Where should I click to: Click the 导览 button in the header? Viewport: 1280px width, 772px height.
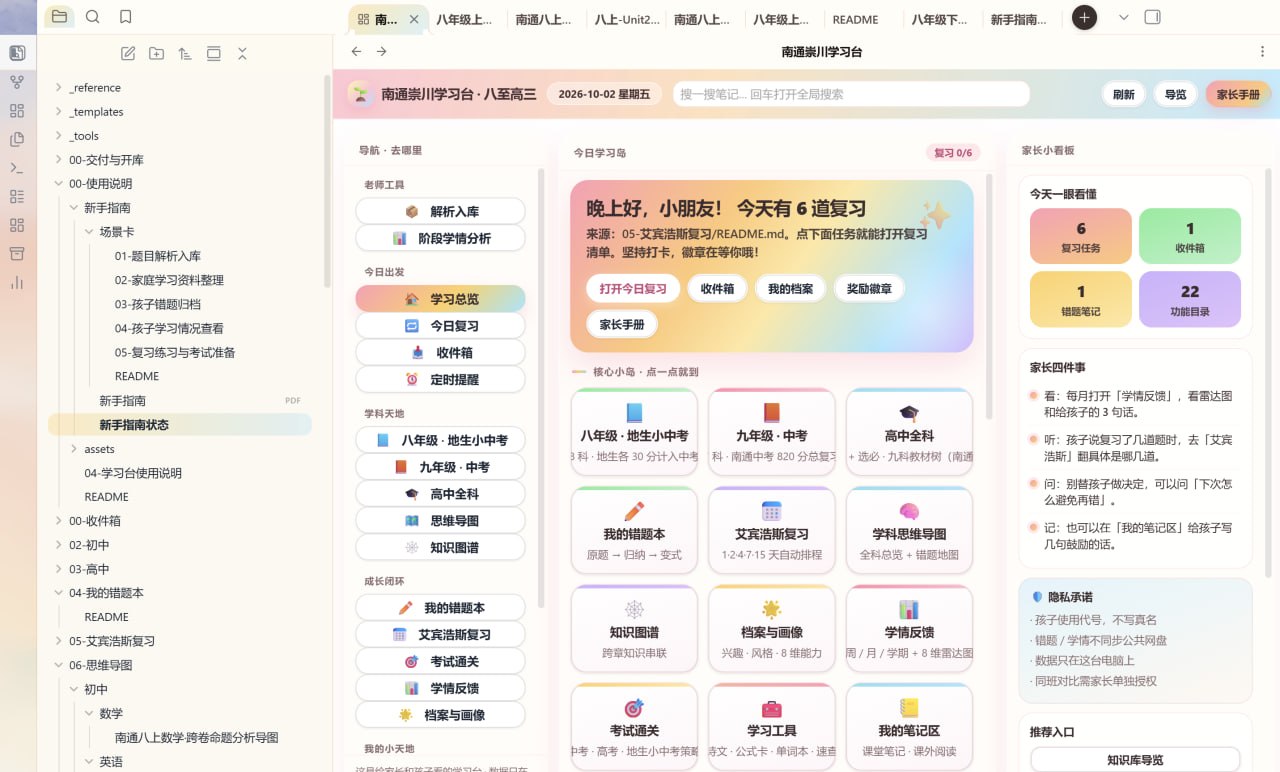tap(1174, 94)
